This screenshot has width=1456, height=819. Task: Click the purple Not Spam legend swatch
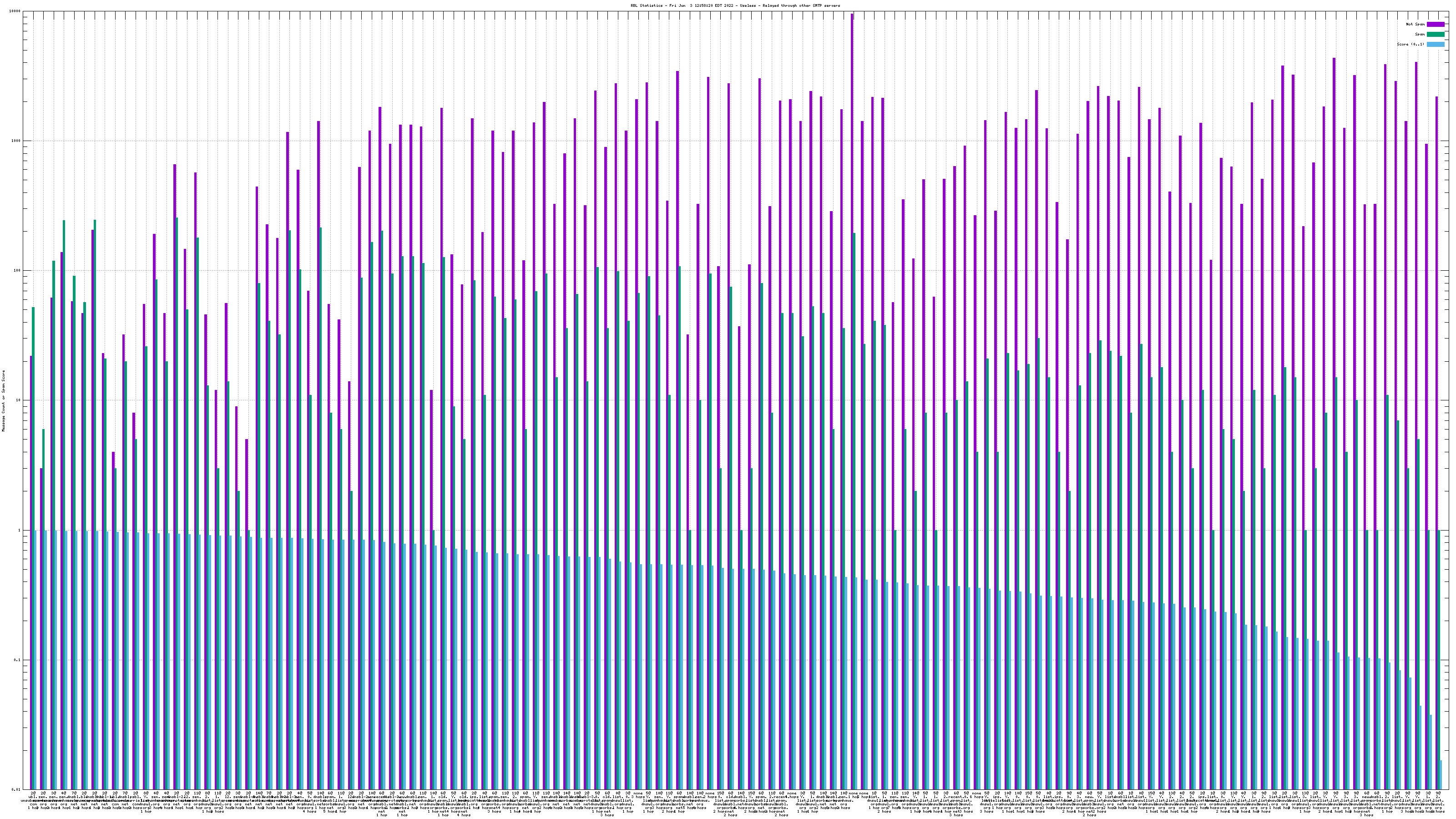tap(1435, 24)
